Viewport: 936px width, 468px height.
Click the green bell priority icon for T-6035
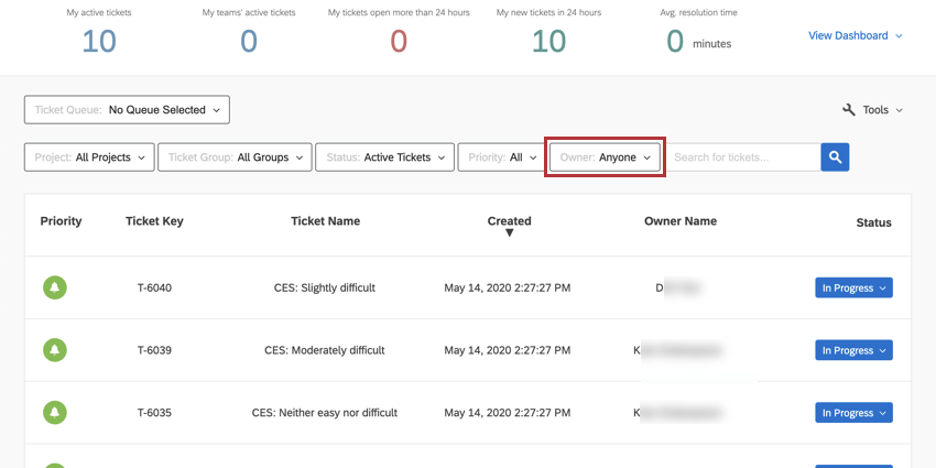point(55,412)
